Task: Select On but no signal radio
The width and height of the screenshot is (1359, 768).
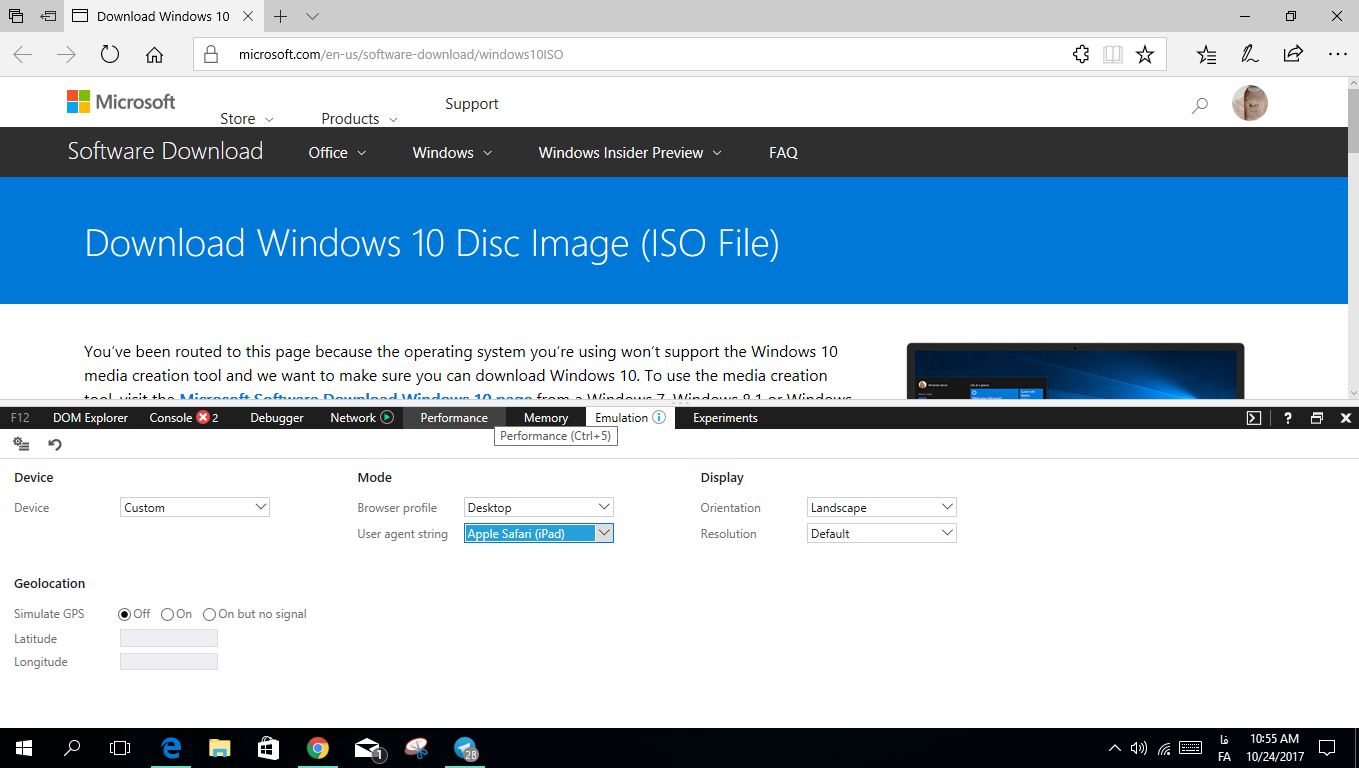Action: point(209,614)
